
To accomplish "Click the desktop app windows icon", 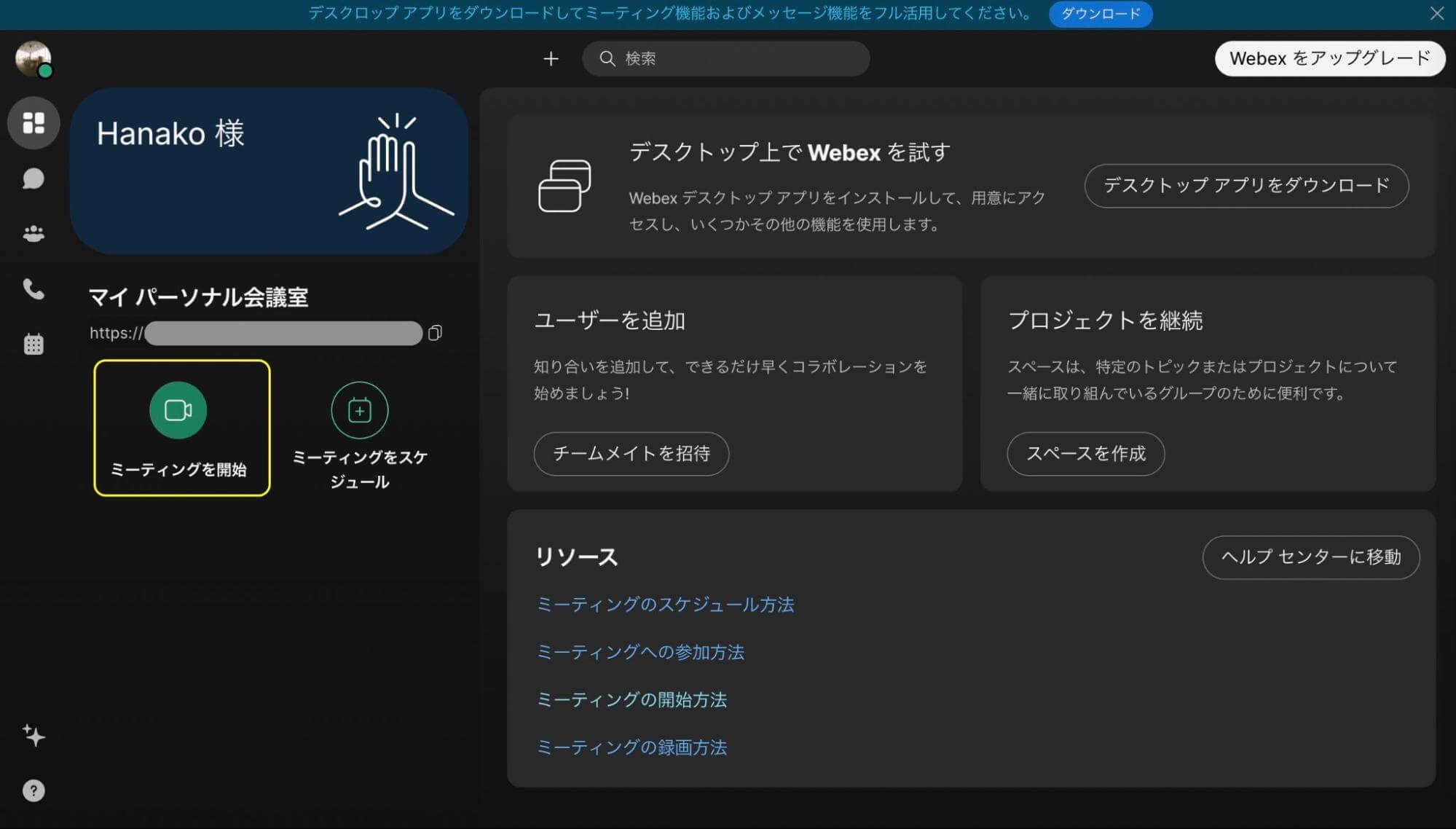I will 564,186.
